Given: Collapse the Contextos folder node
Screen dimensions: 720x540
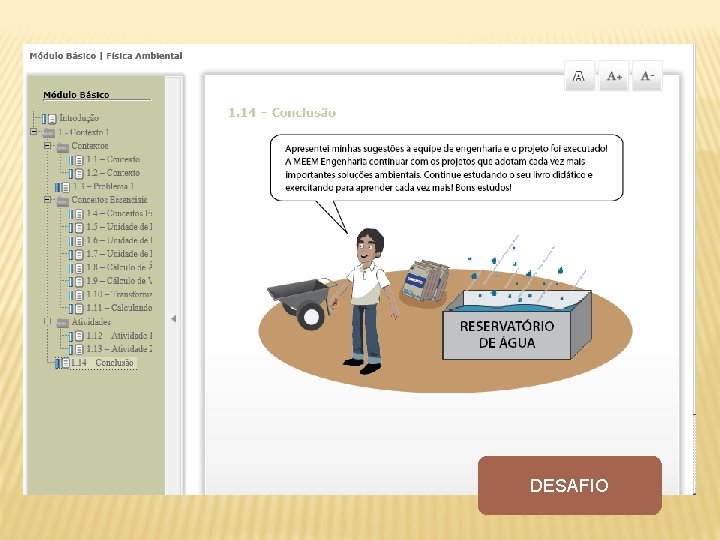Looking at the screenshot, I should click(x=47, y=146).
